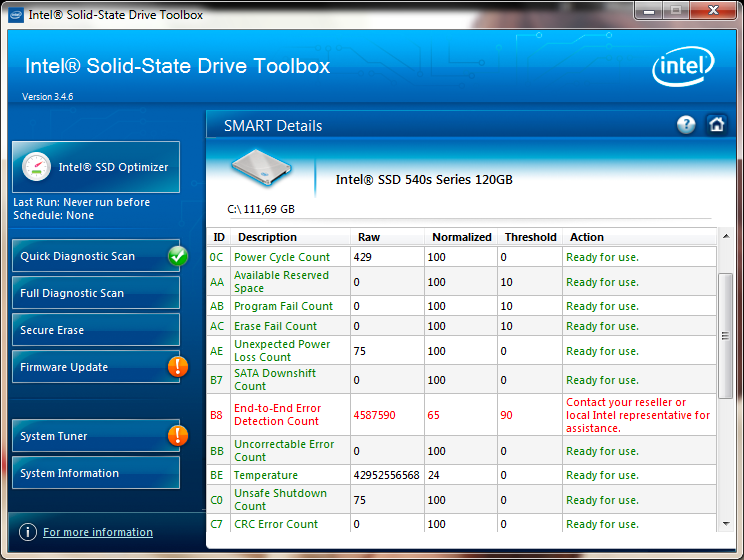Image resolution: width=744 pixels, height=560 pixels.
Task: Click the orange warning icon on System Tuner
Action: (178, 435)
